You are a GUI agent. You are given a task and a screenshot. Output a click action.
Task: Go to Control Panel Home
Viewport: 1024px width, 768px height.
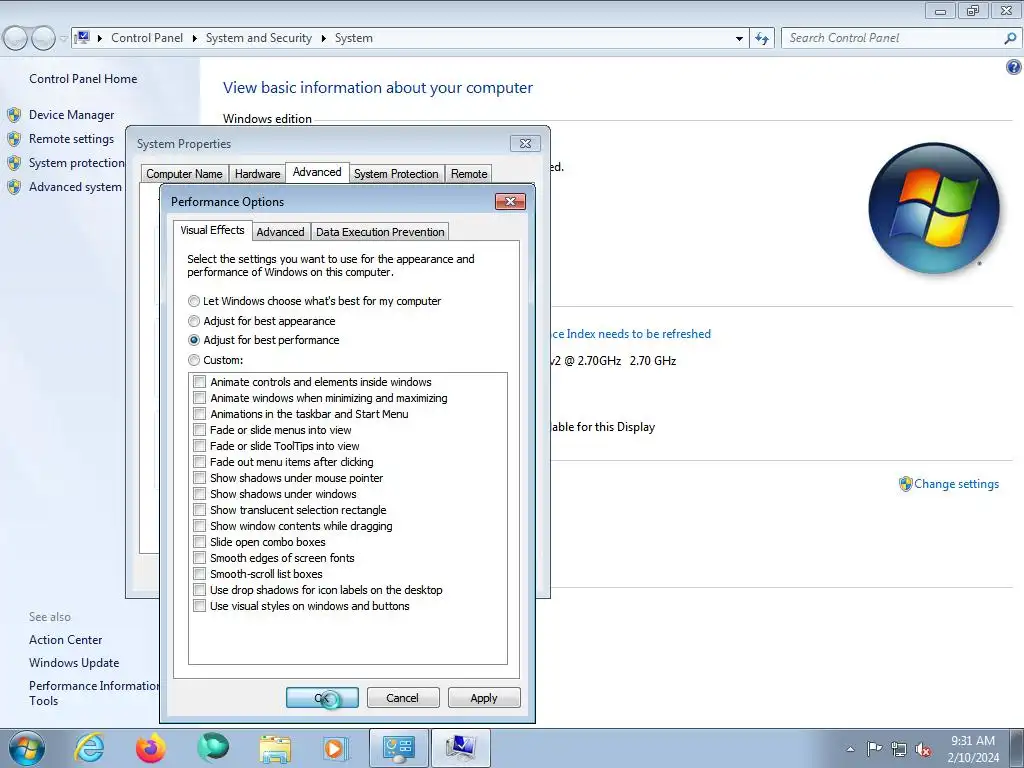[83, 79]
